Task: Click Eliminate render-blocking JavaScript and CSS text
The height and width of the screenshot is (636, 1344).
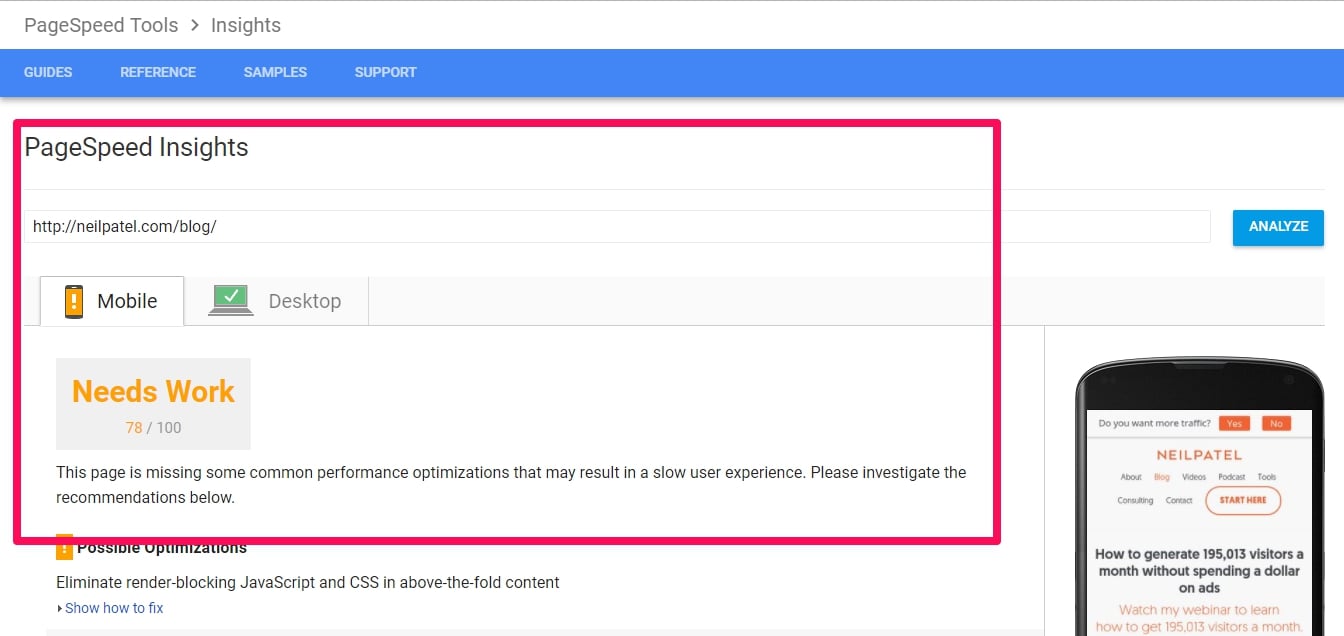Action: (308, 582)
